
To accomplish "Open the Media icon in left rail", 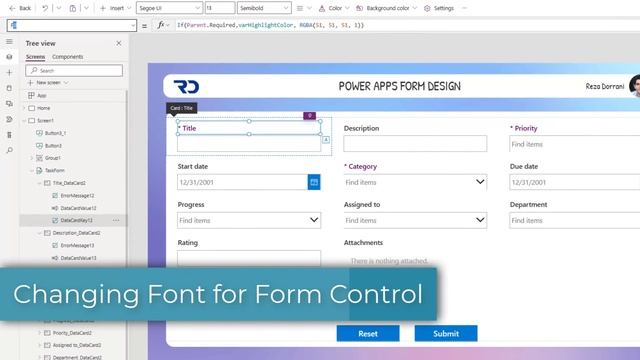I will click(9, 104).
